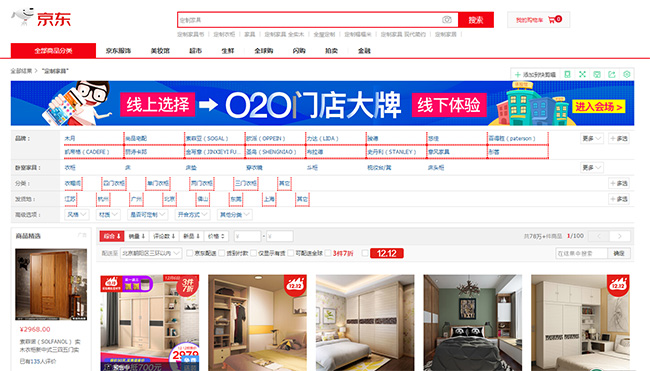Click the green settings gear icon

[x=626, y=74]
